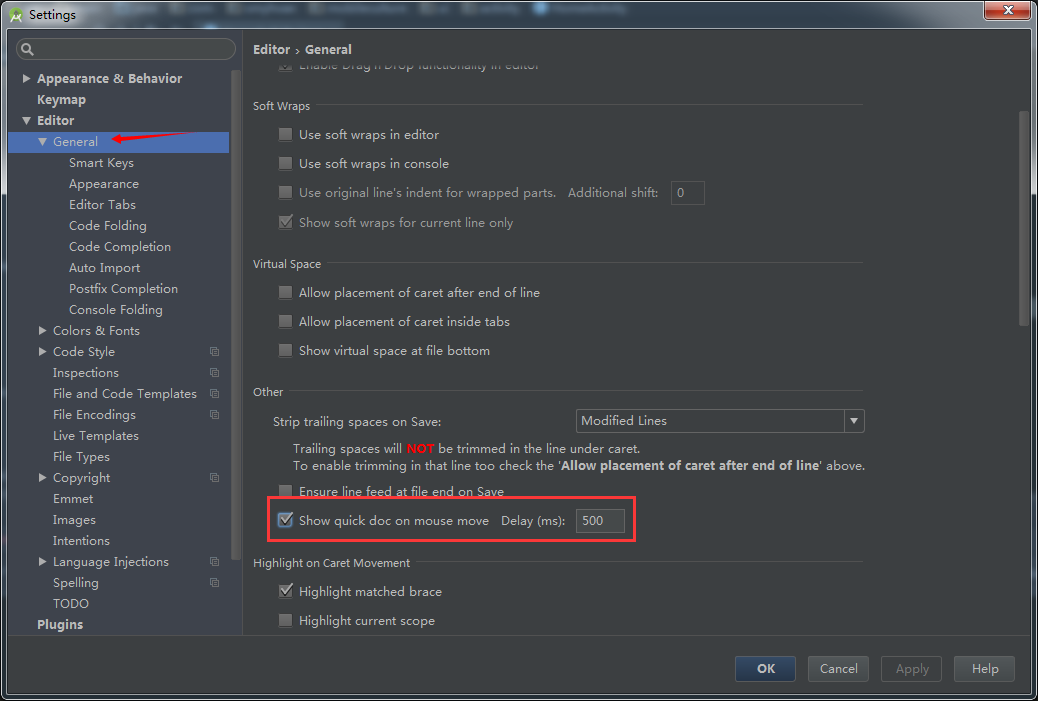Click the copy icon beside Inspections
Viewport: 1038px width, 701px height.
click(x=214, y=373)
